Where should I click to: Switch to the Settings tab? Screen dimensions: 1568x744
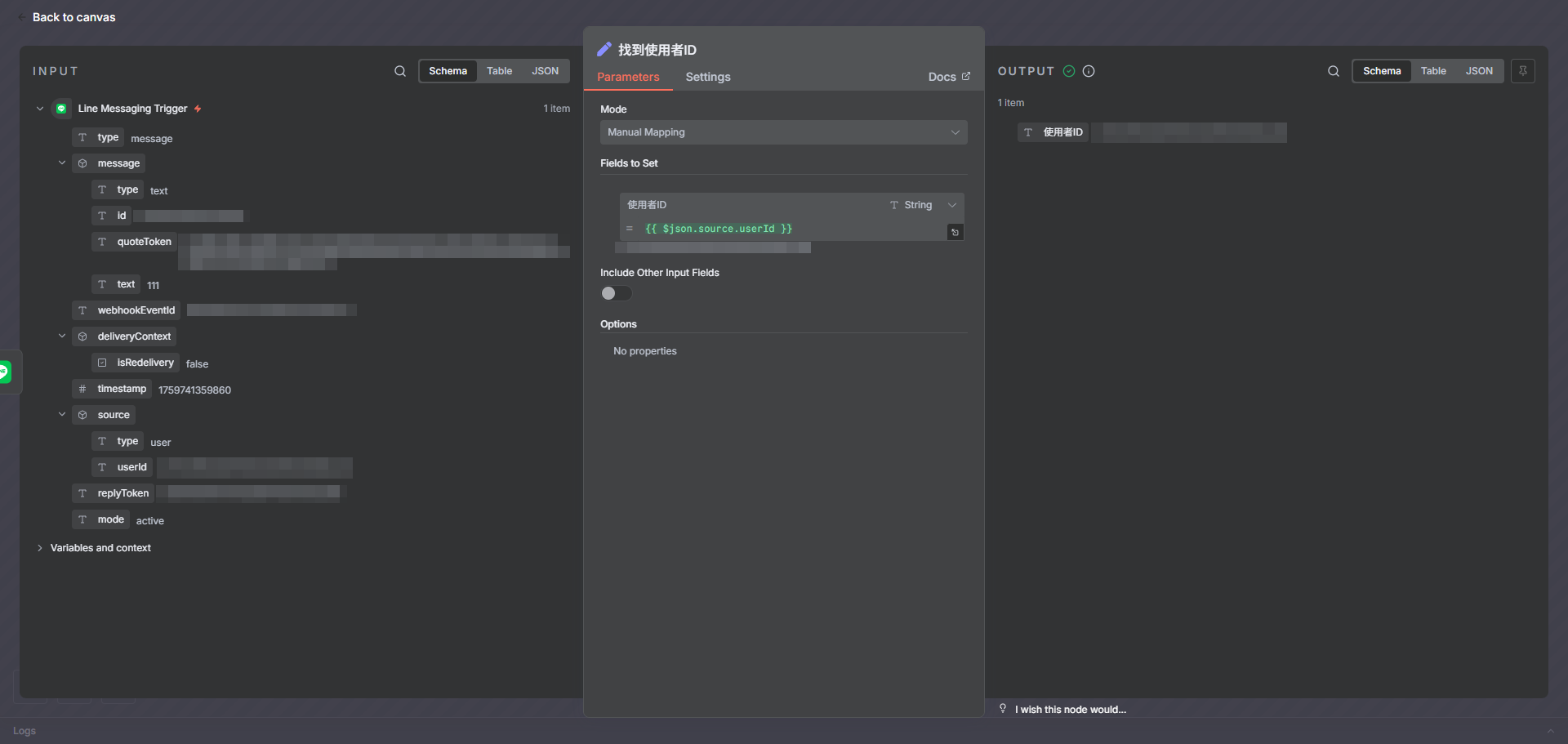tap(707, 77)
